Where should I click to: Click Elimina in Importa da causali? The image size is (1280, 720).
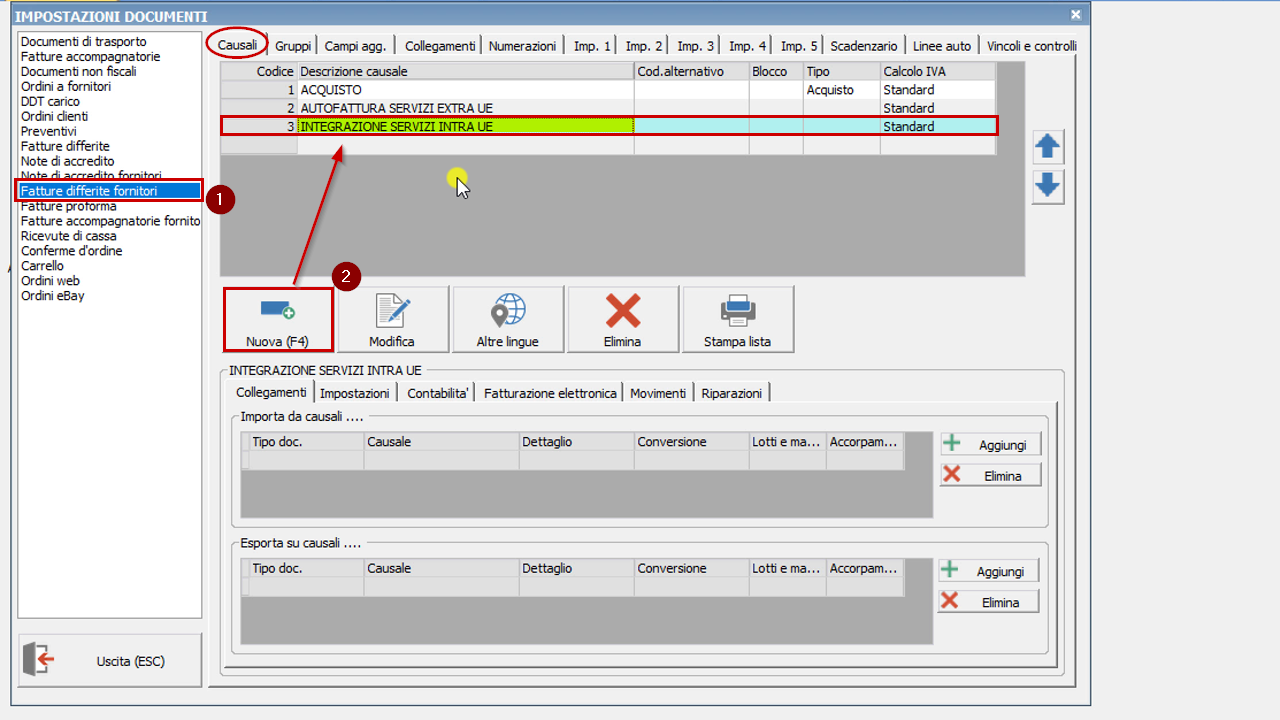(990, 475)
